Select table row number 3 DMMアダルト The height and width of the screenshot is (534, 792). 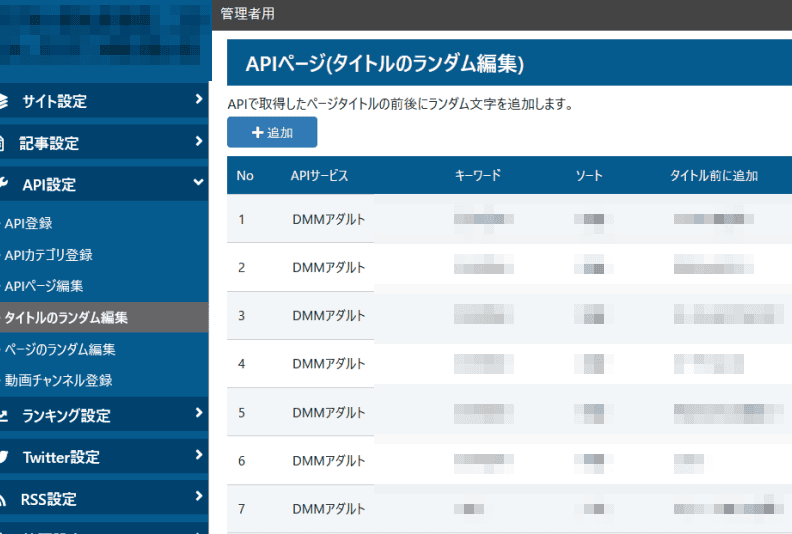point(328,315)
